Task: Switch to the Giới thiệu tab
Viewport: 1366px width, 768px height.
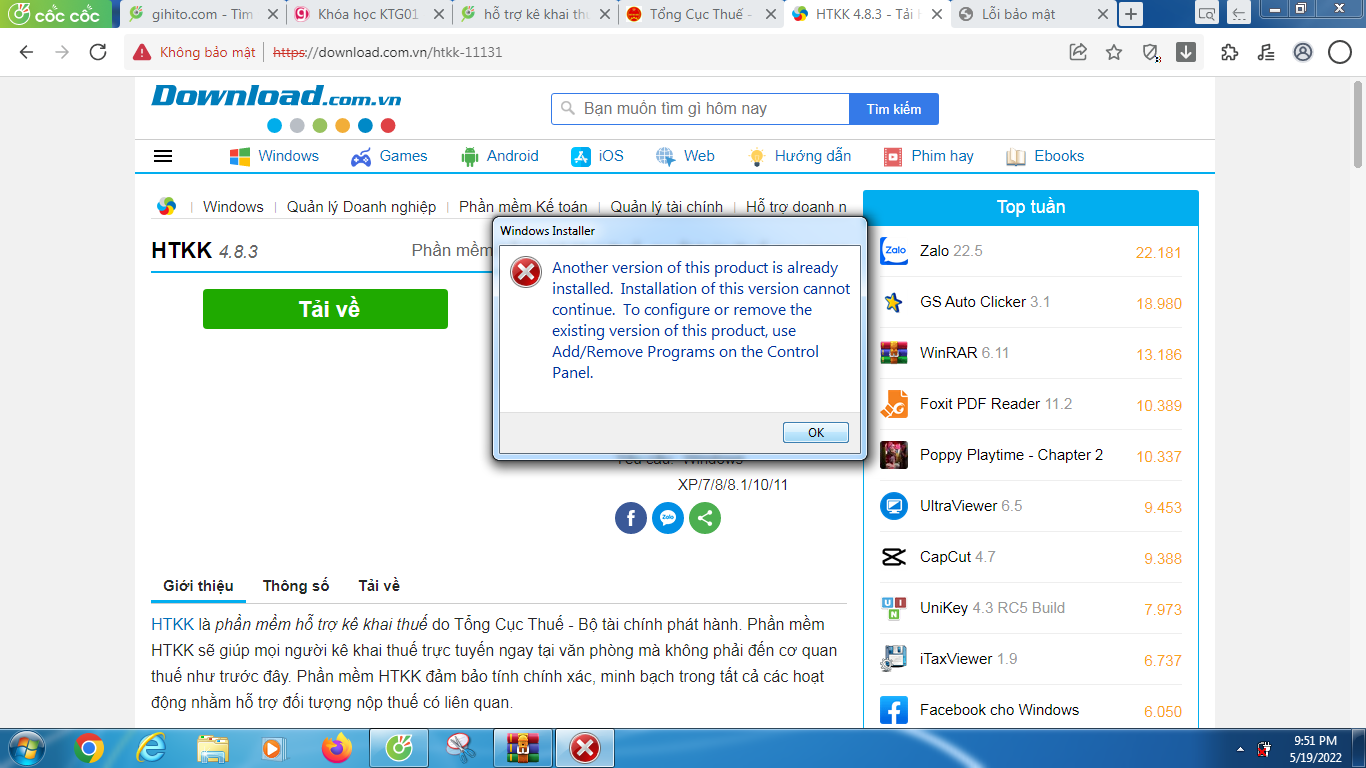Action: tap(198, 586)
